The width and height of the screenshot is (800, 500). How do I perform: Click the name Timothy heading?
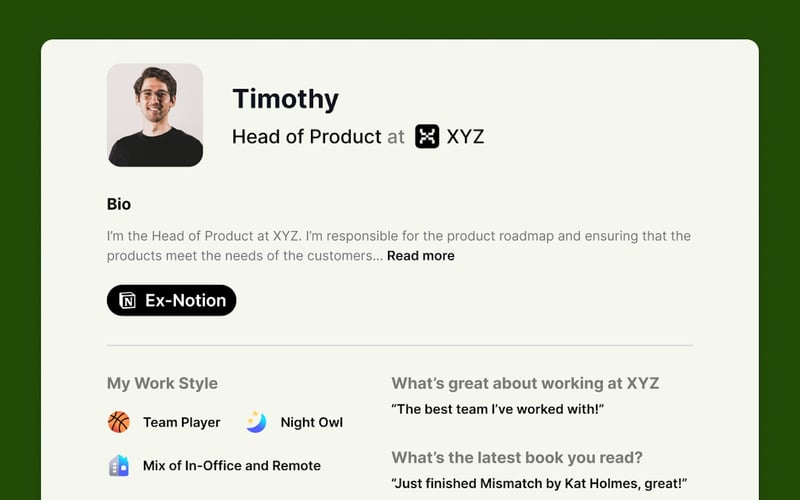tap(285, 99)
